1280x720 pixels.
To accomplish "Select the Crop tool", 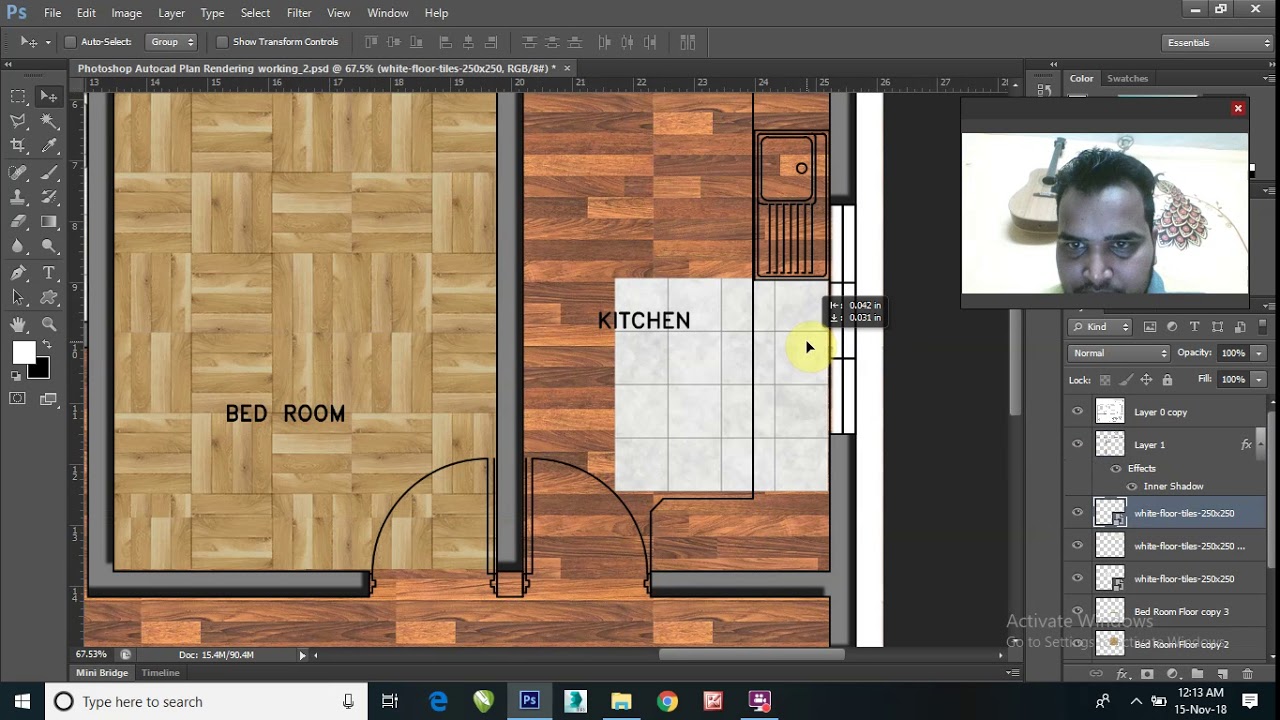I will (x=18, y=146).
